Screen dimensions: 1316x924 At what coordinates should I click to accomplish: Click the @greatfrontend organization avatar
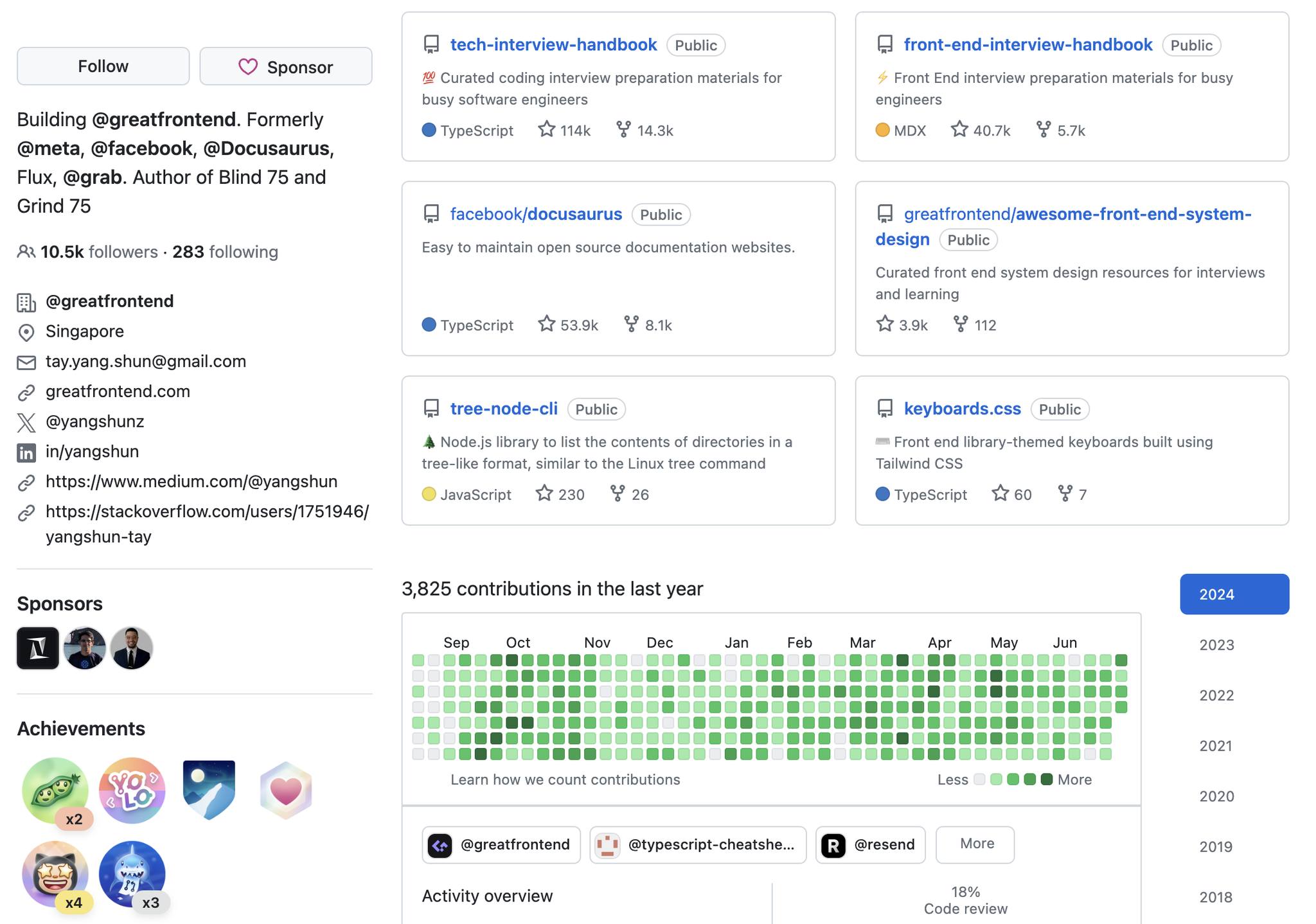(x=440, y=845)
